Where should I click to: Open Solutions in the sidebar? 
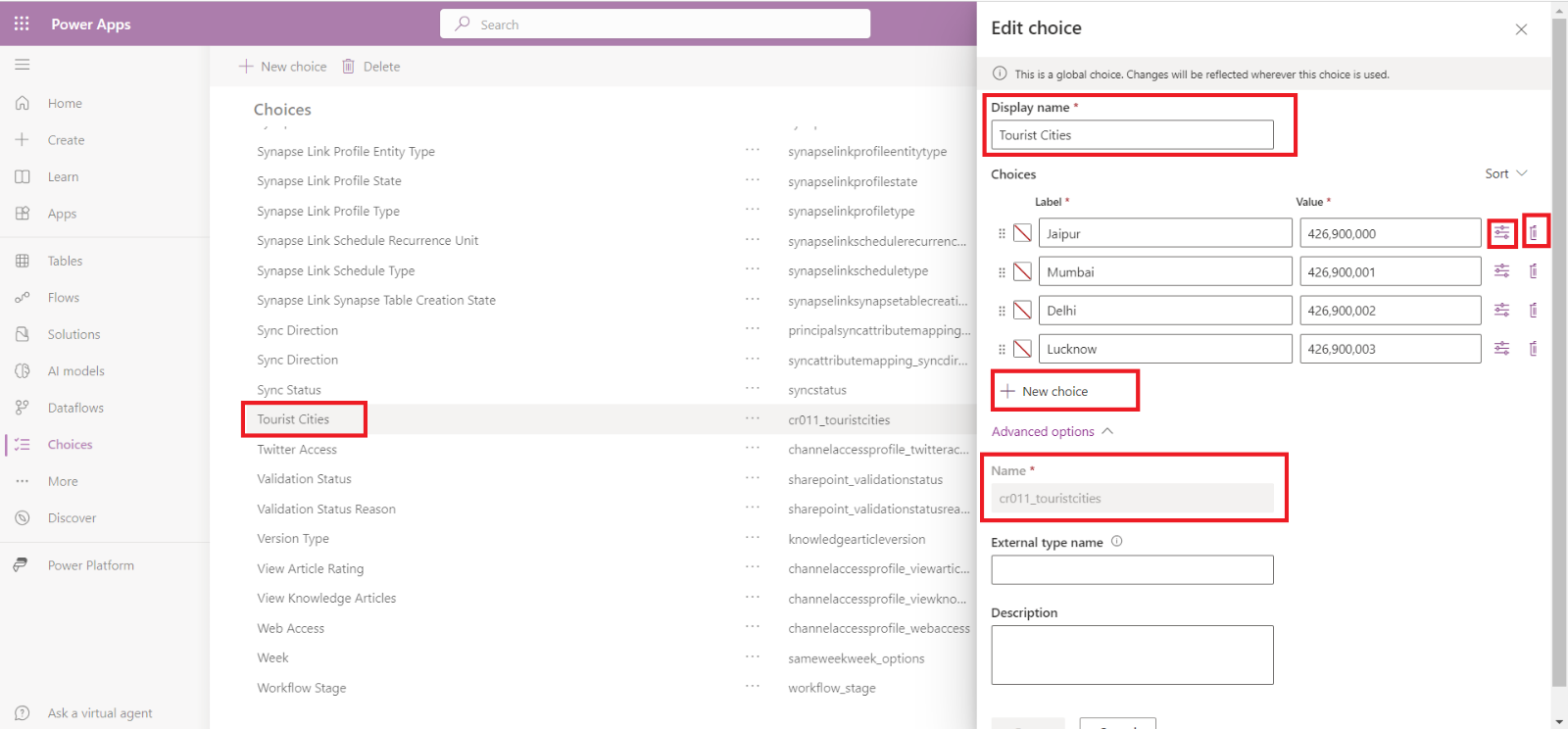pyautogui.click(x=73, y=334)
